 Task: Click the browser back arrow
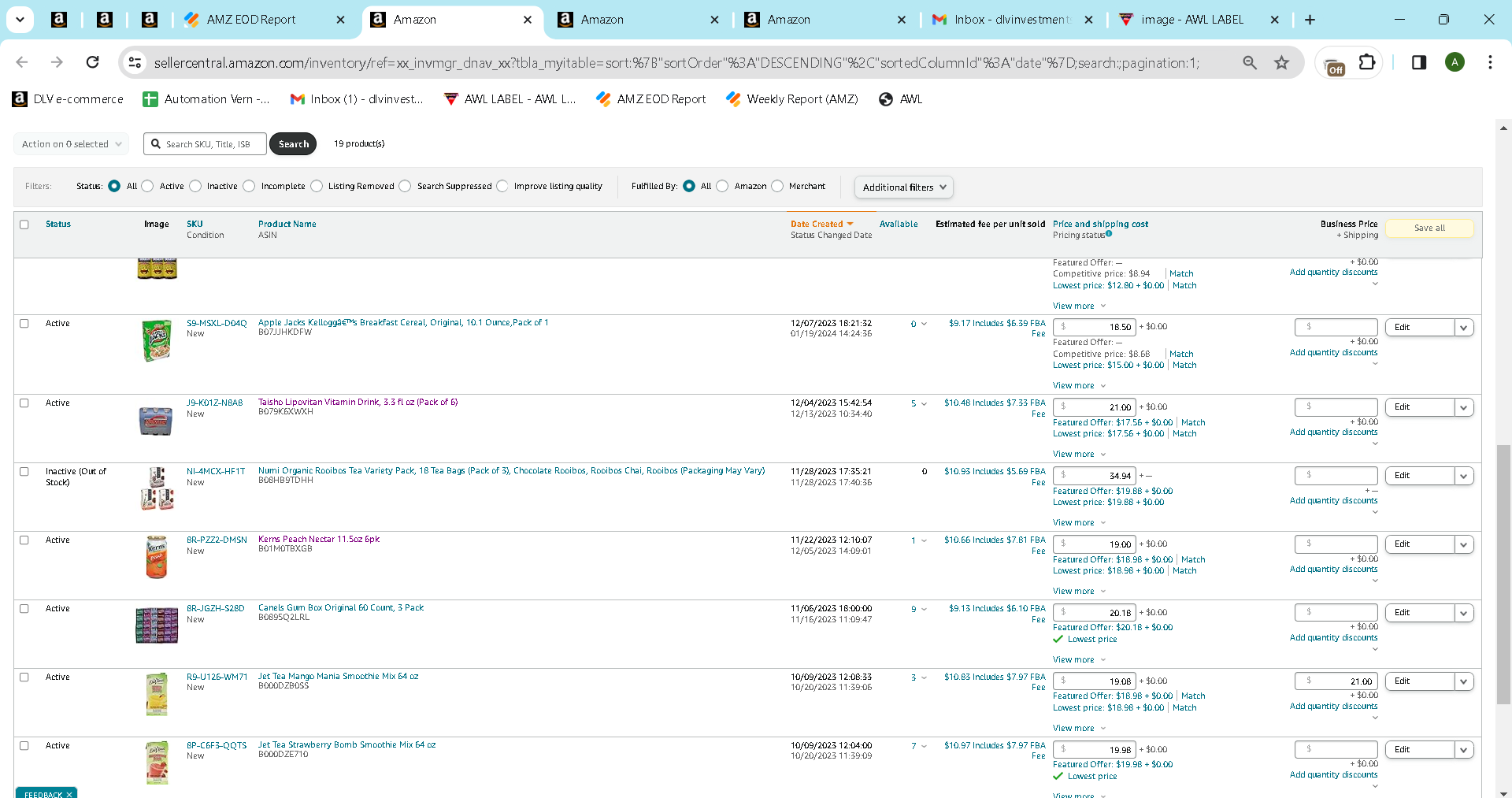[22, 62]
